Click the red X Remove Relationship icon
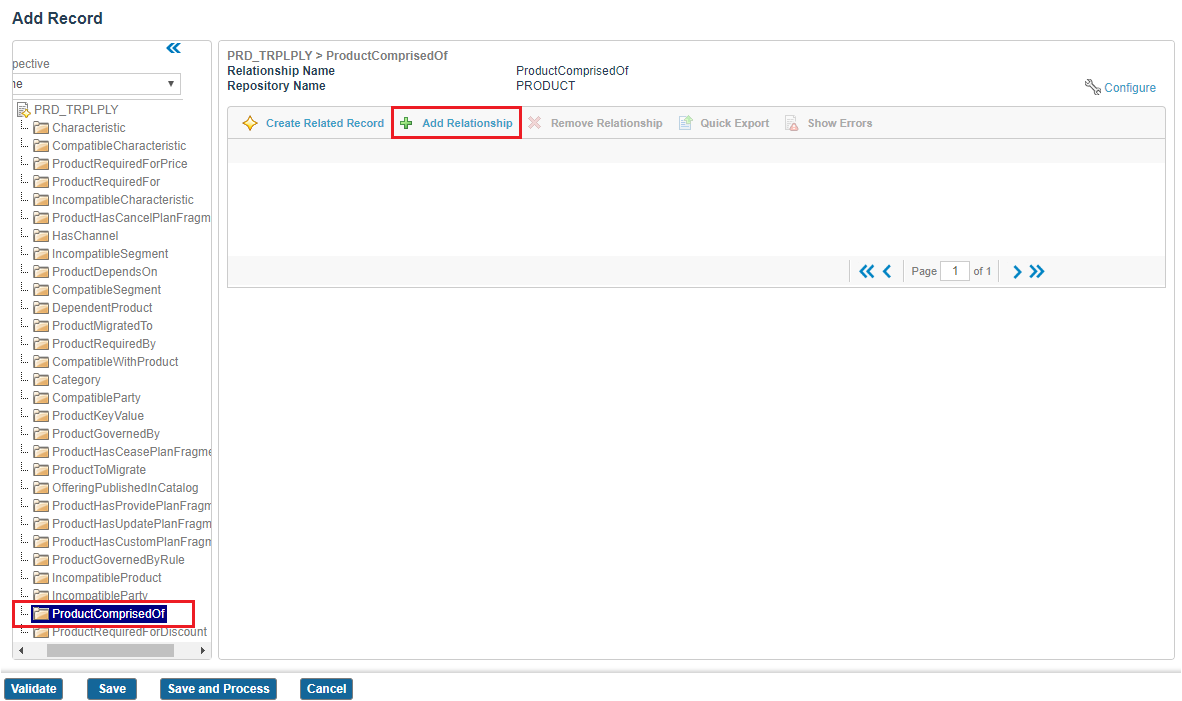Image resolution: width=1182 pixels, height=701 pixels. (534, 123)
